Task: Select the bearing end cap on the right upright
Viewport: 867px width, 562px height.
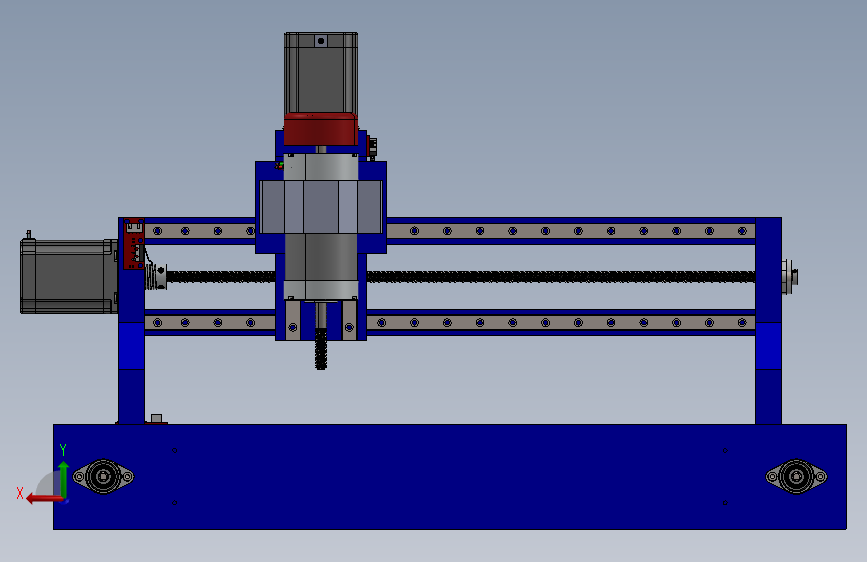Action: [x=789, y=277]
